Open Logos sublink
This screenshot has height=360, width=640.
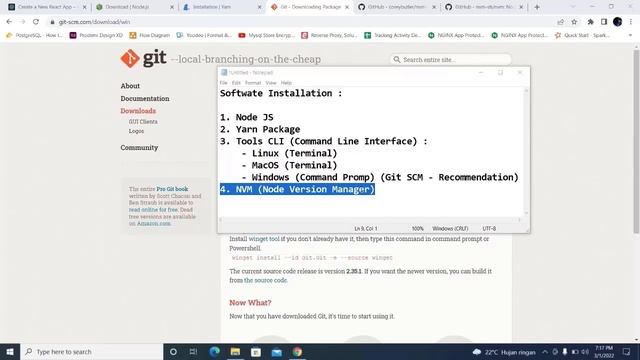tap(136, 131)
